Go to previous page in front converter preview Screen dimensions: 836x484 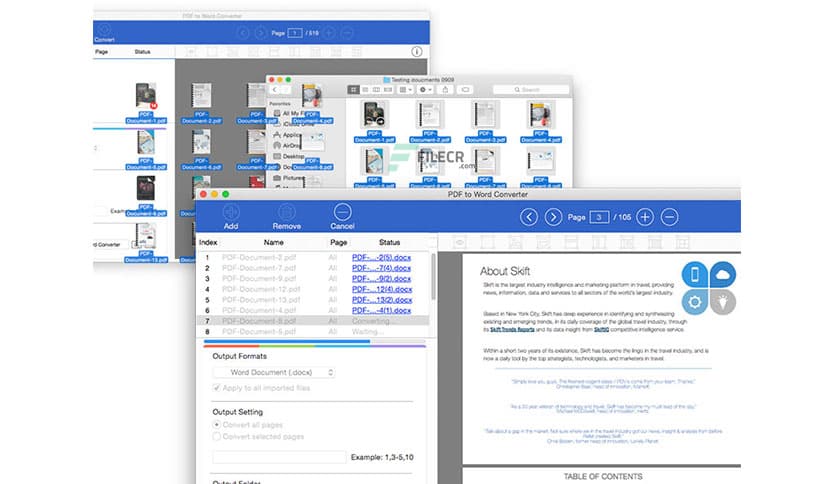pos(529,217)
